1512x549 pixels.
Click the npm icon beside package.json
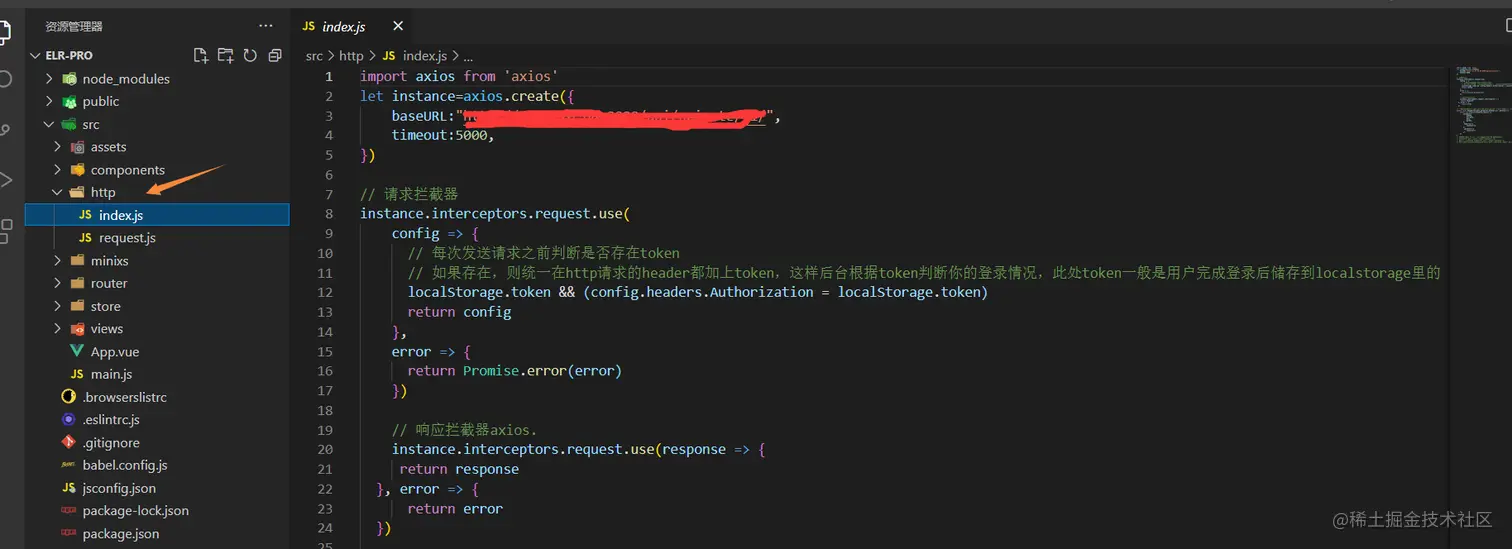click(68, 534)
